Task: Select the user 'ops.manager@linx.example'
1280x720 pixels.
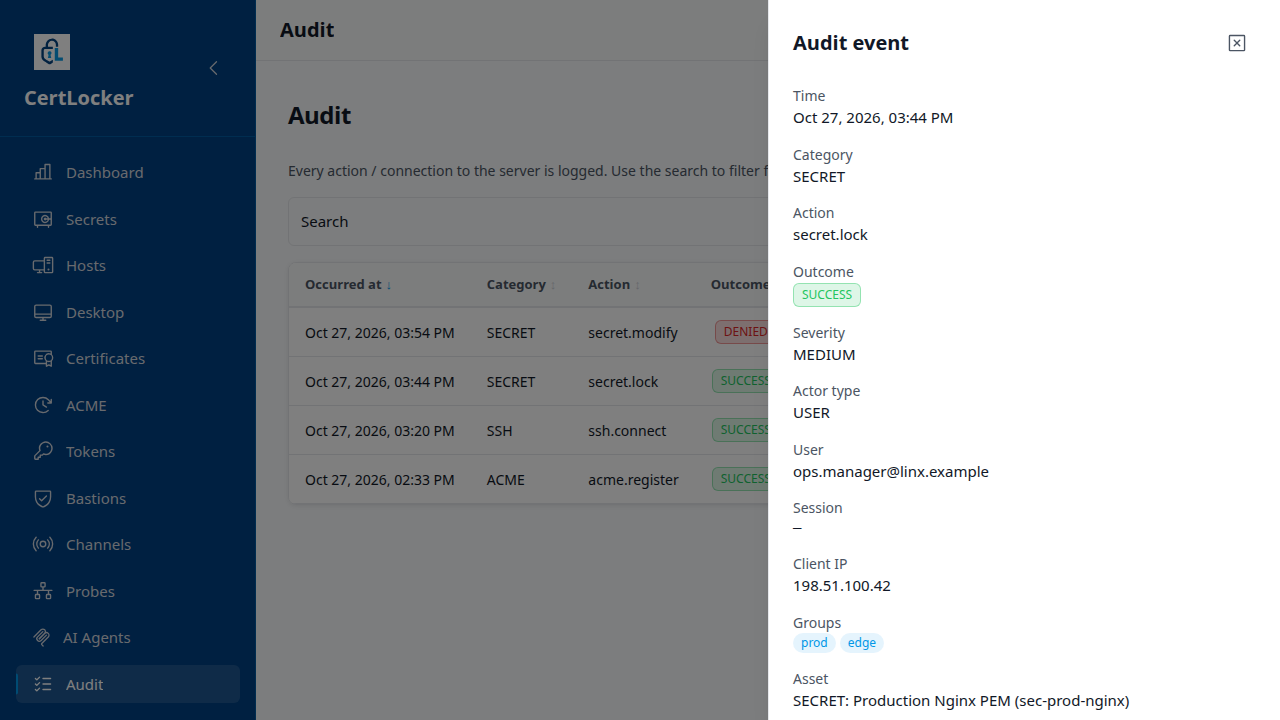Action: [891, 471]
